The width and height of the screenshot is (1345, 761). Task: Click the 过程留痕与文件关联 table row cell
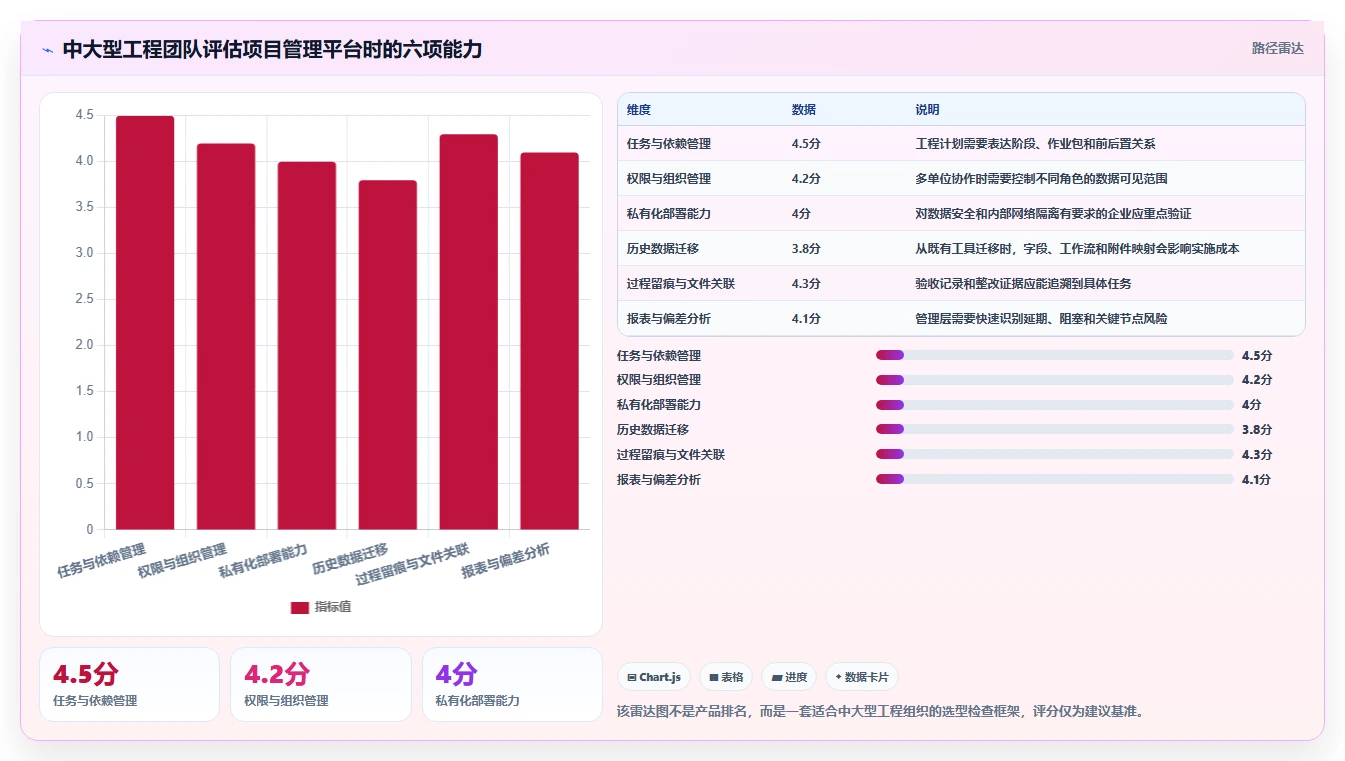pos(681,284)
